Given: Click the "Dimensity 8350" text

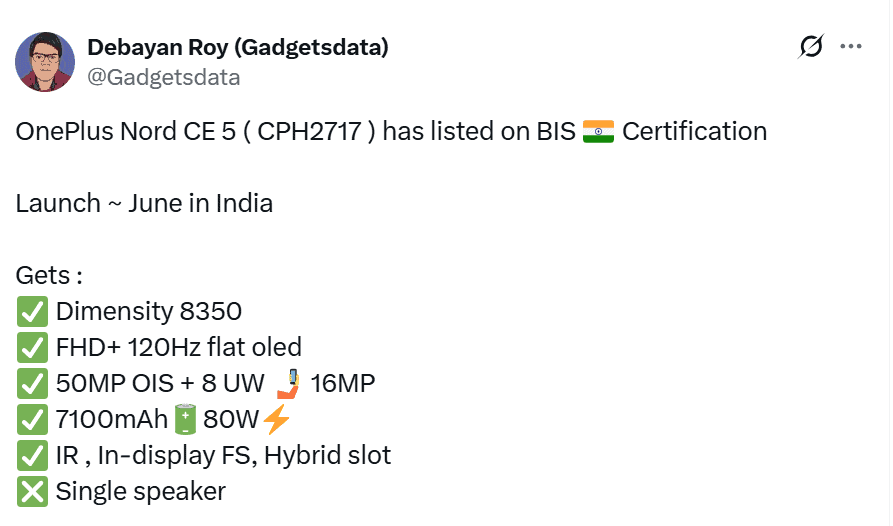Looking at the screenshot, I should point(149,312).
